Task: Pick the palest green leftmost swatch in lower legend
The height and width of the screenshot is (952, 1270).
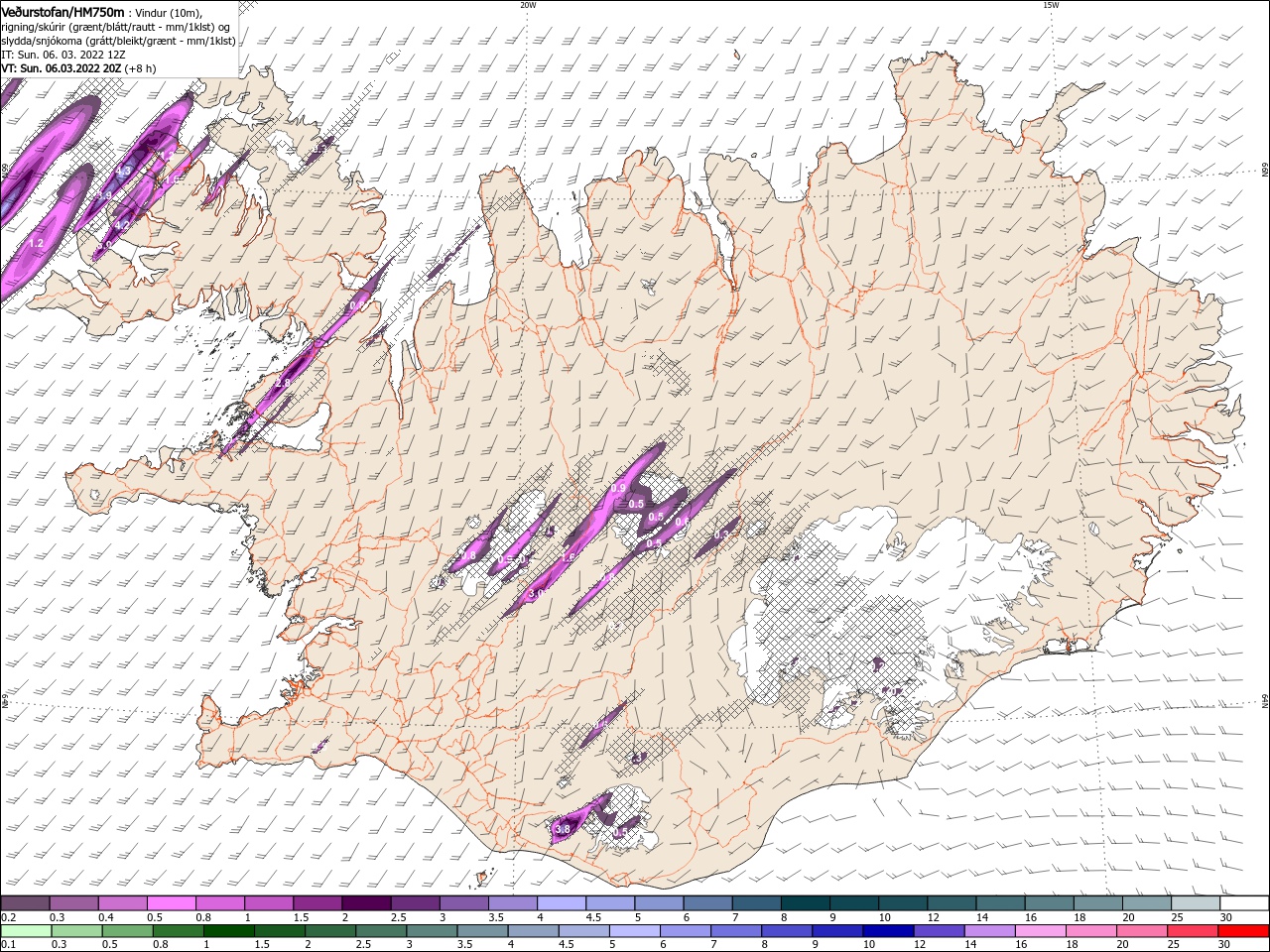Action: 27,931
